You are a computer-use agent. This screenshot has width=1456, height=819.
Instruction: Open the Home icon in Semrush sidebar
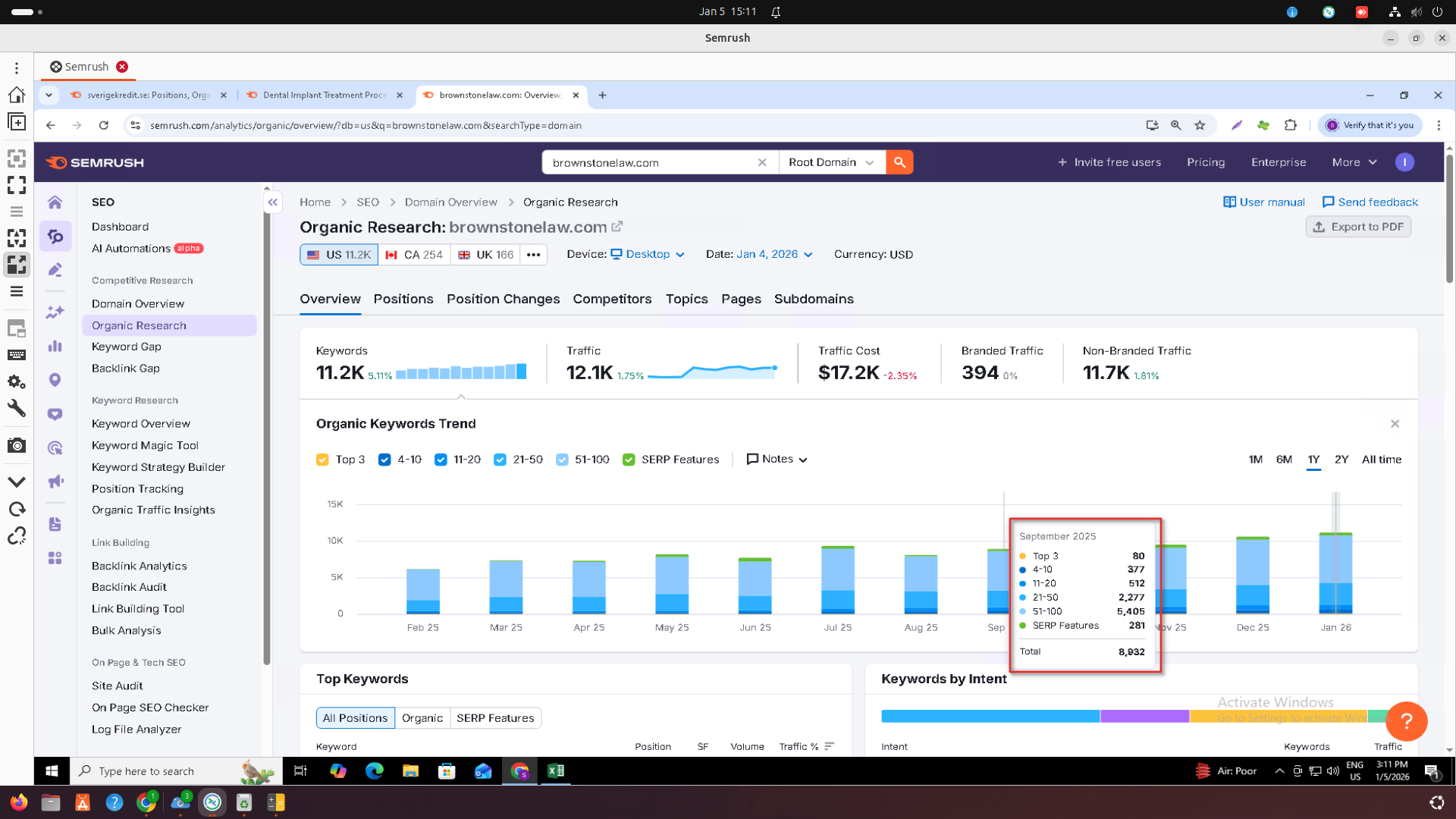tap(55, 202)
